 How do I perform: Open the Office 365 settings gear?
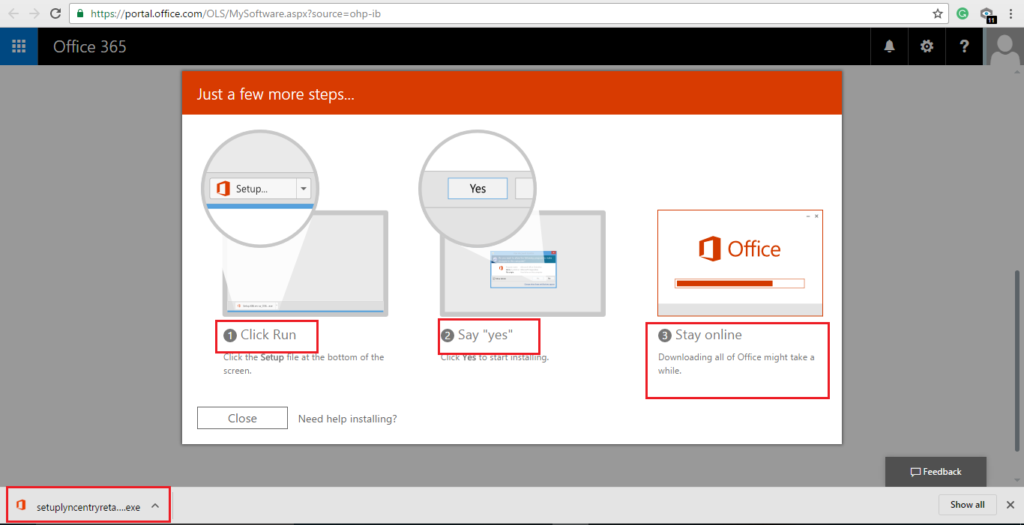click(x=927, y=46)
